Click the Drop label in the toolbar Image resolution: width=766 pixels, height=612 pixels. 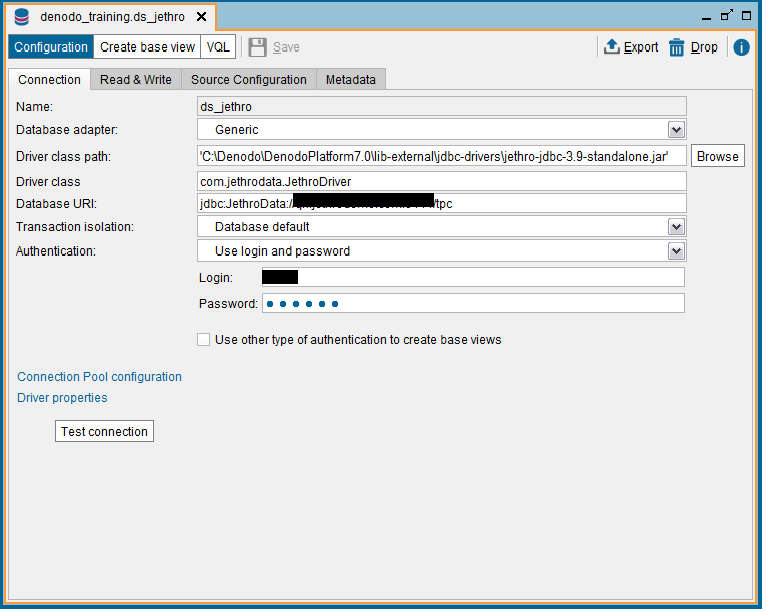click(x=704, y=47)
